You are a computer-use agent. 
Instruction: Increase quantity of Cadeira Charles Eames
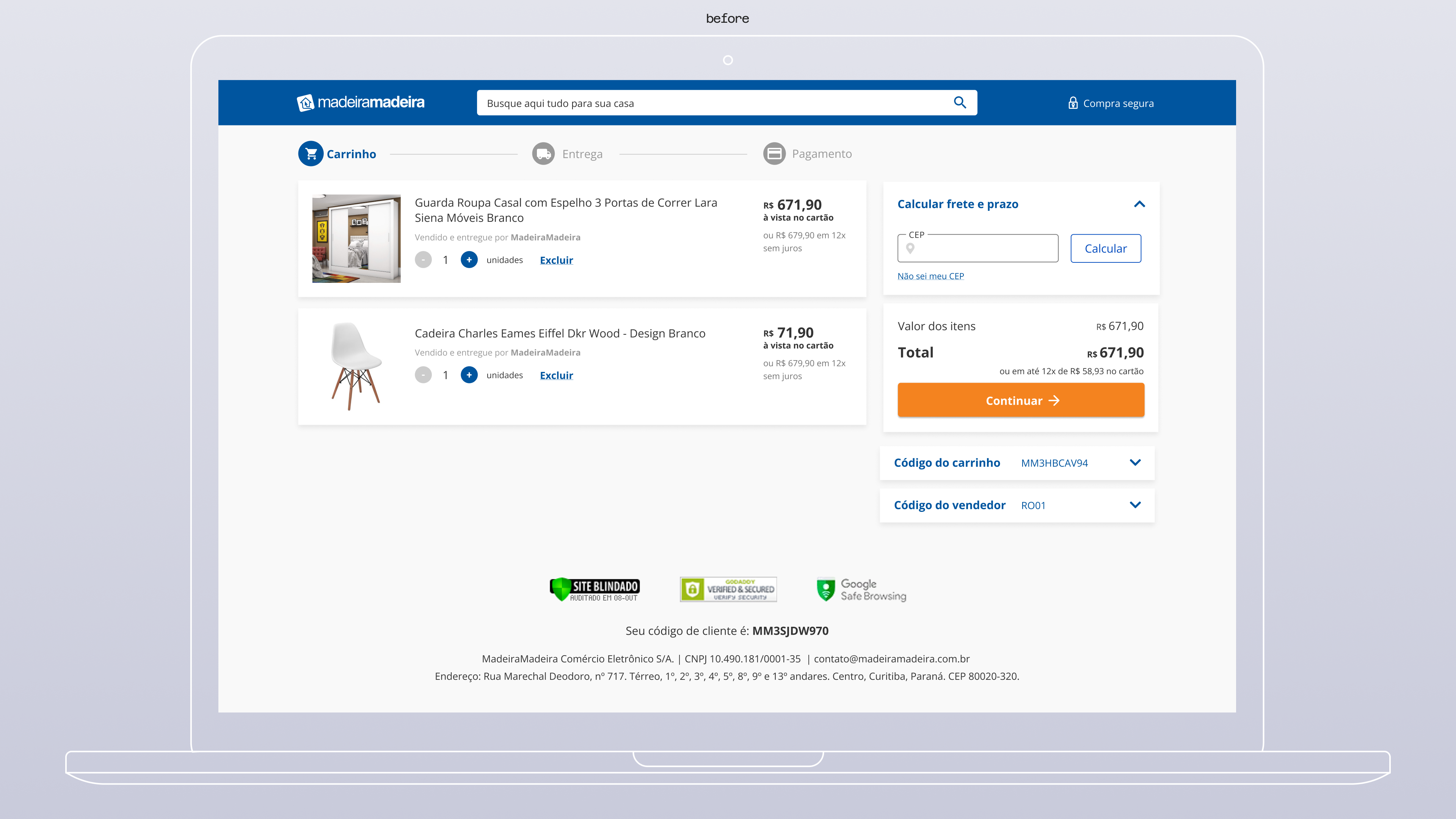tap(469, 375)
